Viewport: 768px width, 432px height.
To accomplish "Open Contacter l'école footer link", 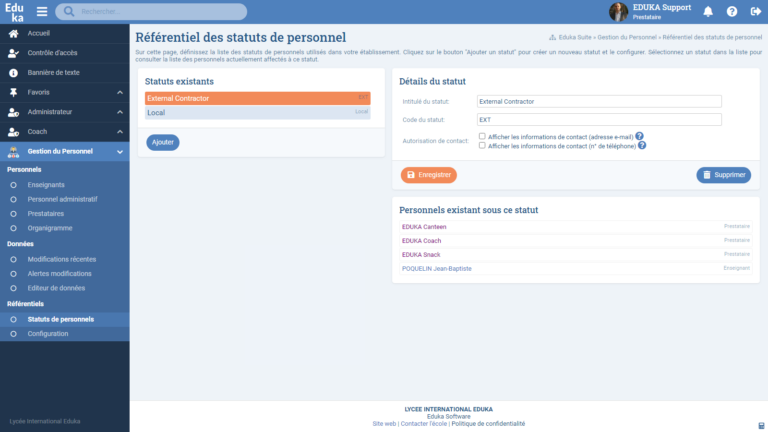I will [424, 424].
